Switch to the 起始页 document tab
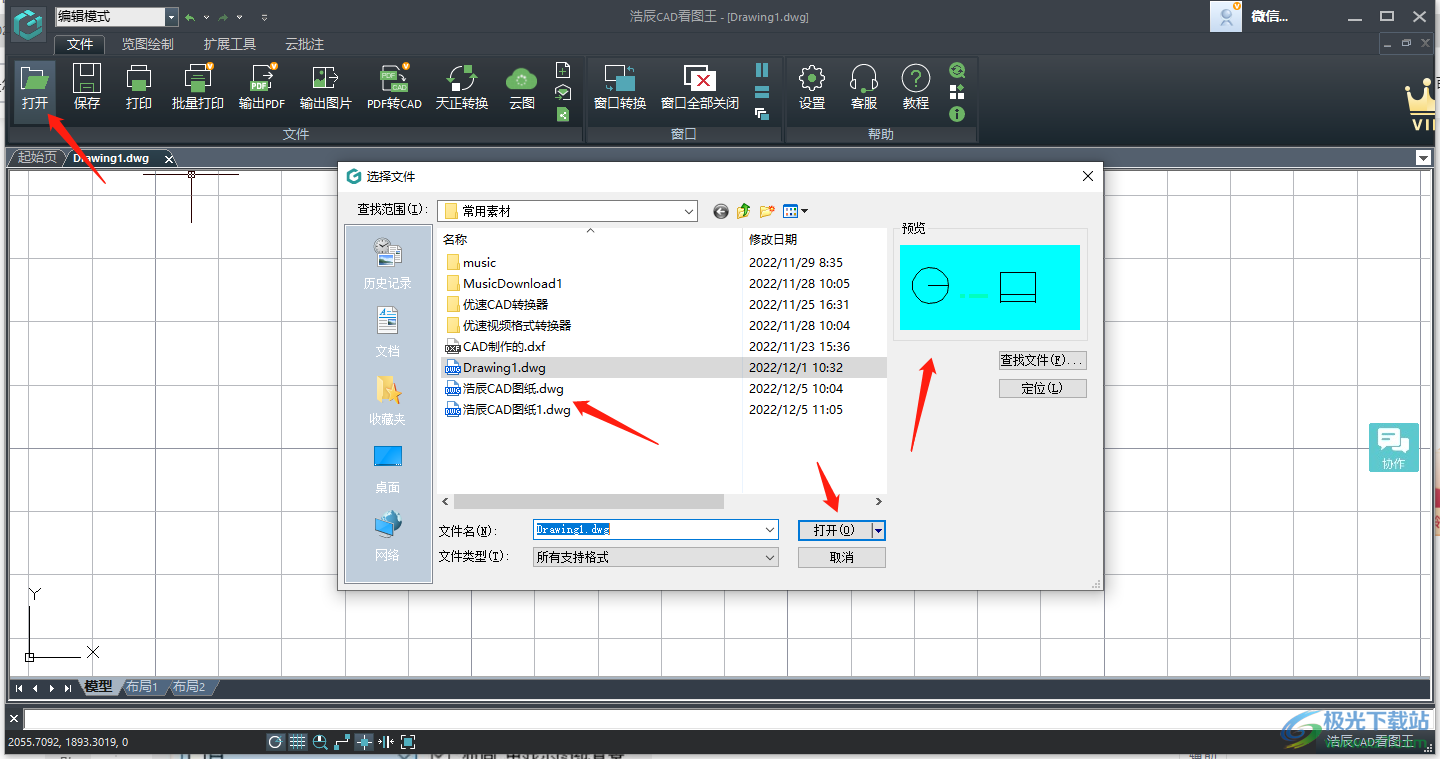Viewport: 1440px width, 759px height. pos(37,158)
